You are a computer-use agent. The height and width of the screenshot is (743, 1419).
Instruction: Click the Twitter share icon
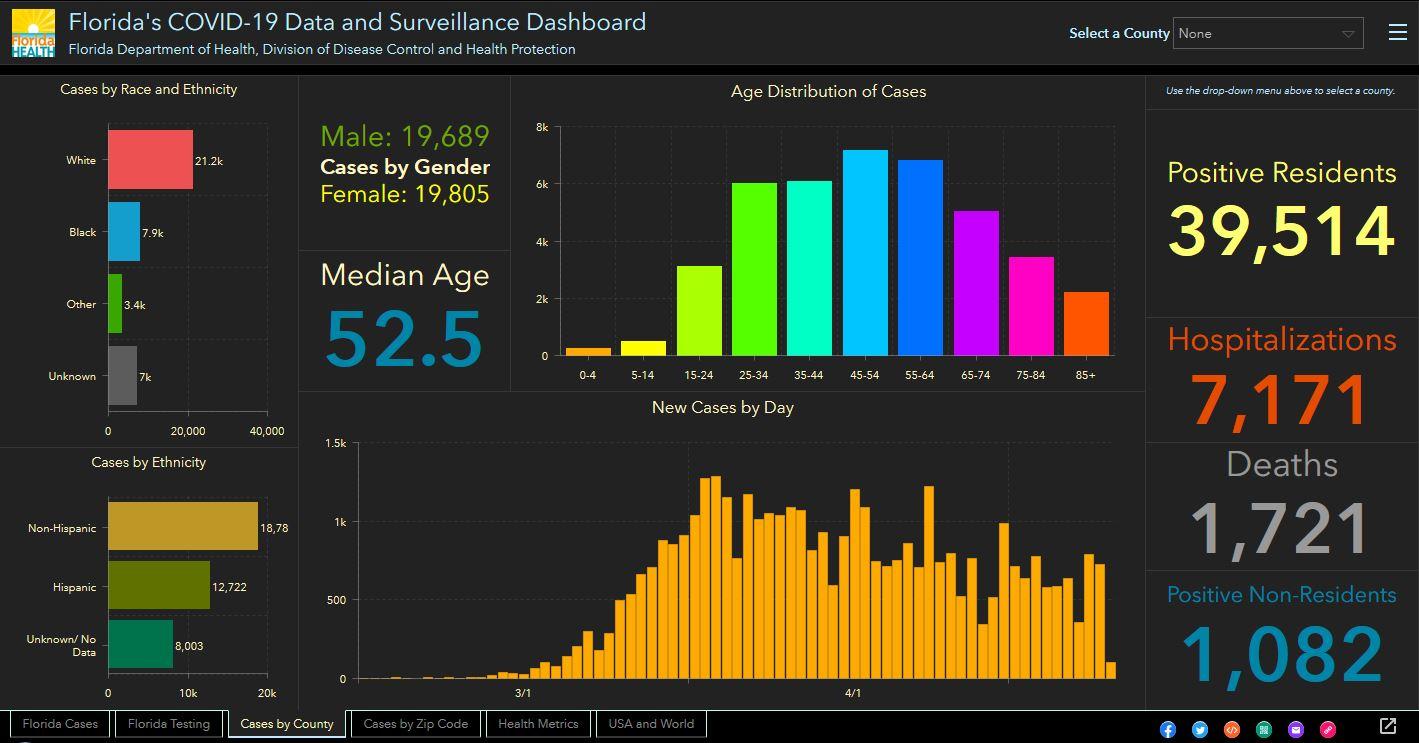pos(1200,729)
